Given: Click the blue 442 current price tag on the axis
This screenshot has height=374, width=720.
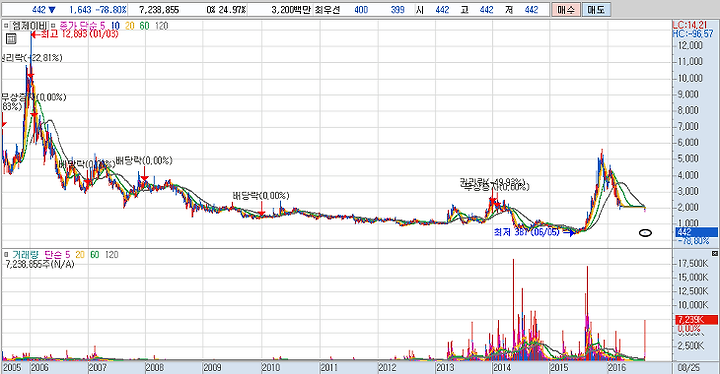Looking at the screenshot, I should 696,232.
